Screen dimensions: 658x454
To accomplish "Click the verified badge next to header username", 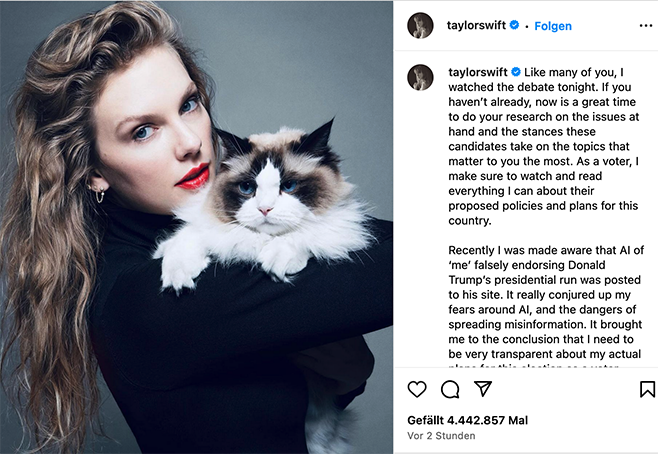I will tap(514, 25).
